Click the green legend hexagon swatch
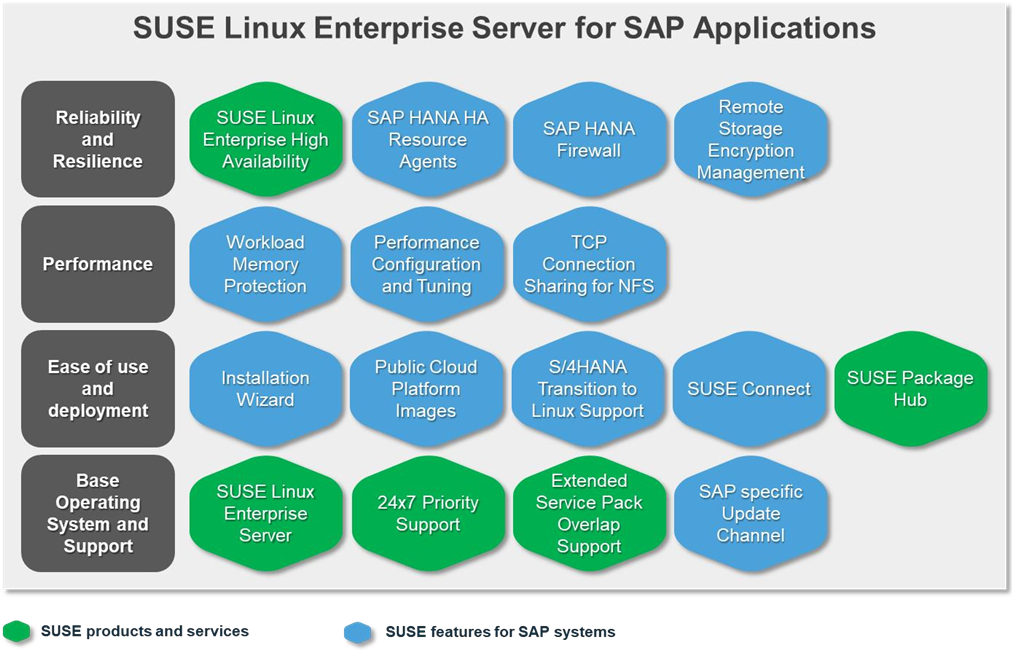Image resolution: width=1012 pixels, height=653 pixels. 16,631
